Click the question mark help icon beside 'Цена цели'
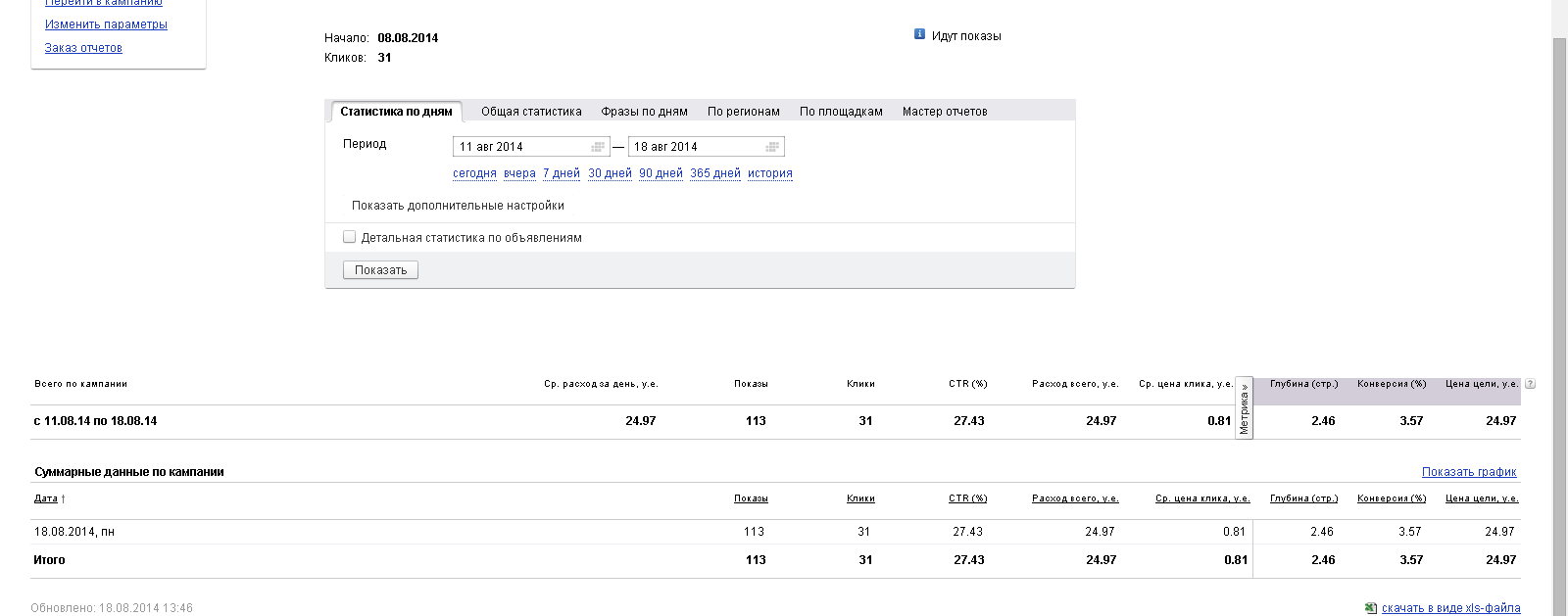The height and width of the screenshot is (616, 1568). coord(1530,384)
